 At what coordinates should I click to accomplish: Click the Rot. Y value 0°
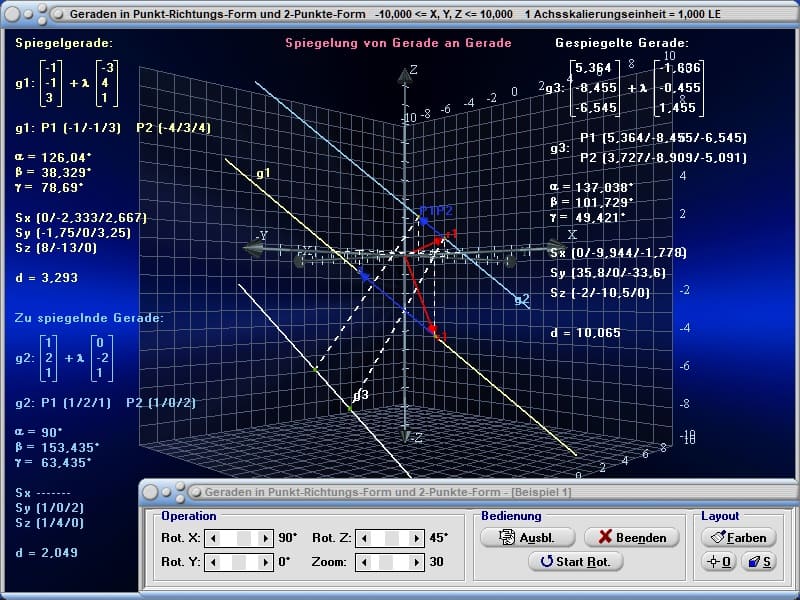coord(284,562)
